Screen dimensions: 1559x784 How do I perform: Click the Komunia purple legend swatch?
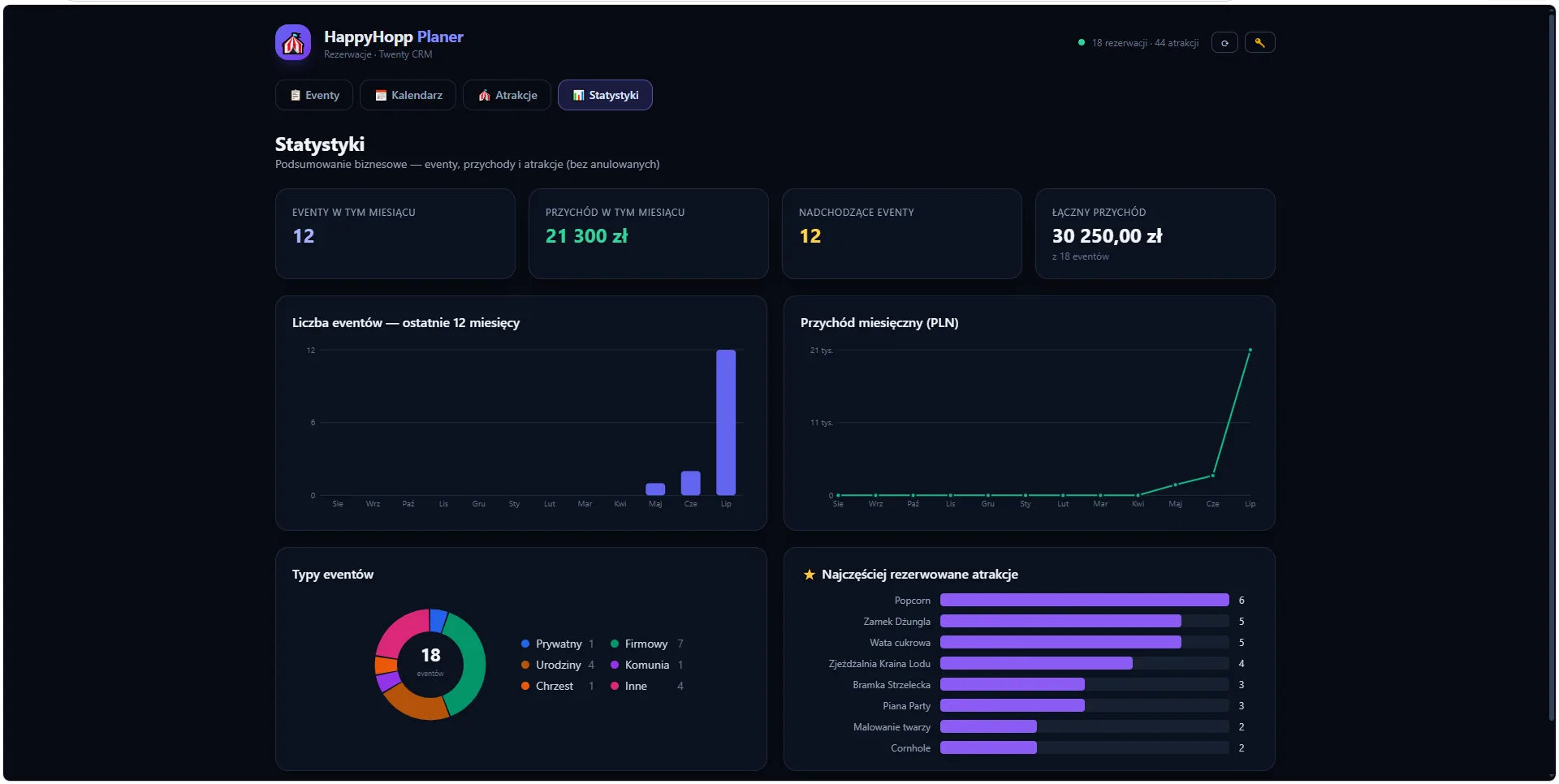point(615,665)
